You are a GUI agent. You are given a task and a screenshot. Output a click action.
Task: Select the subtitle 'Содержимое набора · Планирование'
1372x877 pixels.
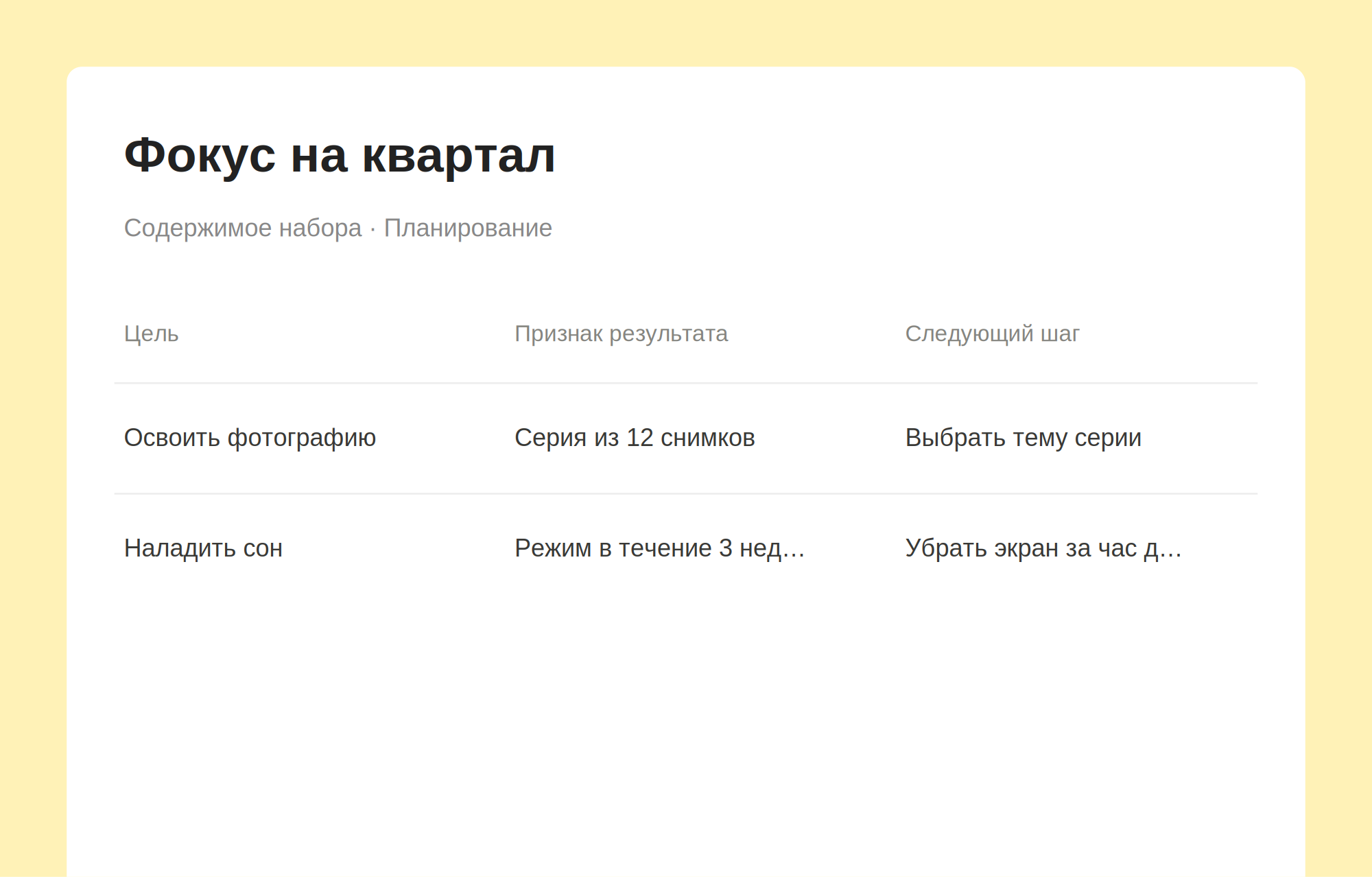(x=338, y=228)
